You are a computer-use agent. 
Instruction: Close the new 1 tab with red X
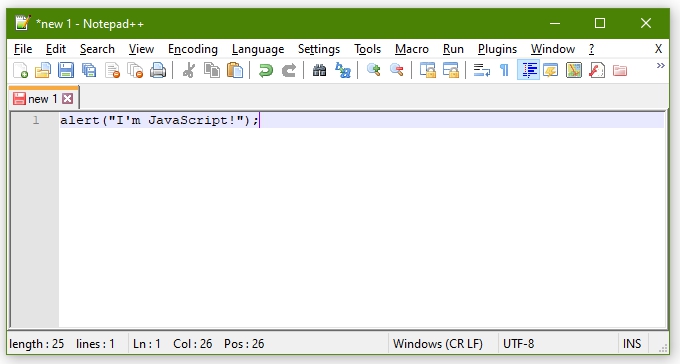67,99
